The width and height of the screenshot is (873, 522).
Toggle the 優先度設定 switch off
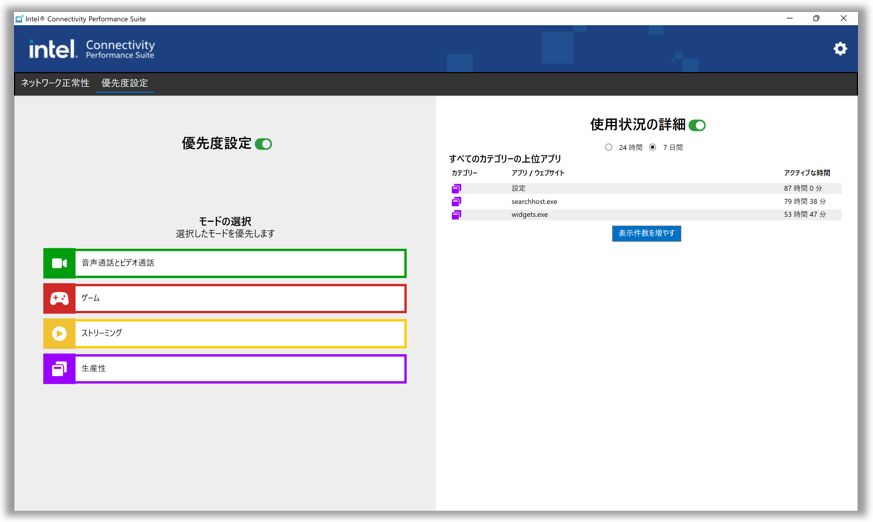[263, 144]
